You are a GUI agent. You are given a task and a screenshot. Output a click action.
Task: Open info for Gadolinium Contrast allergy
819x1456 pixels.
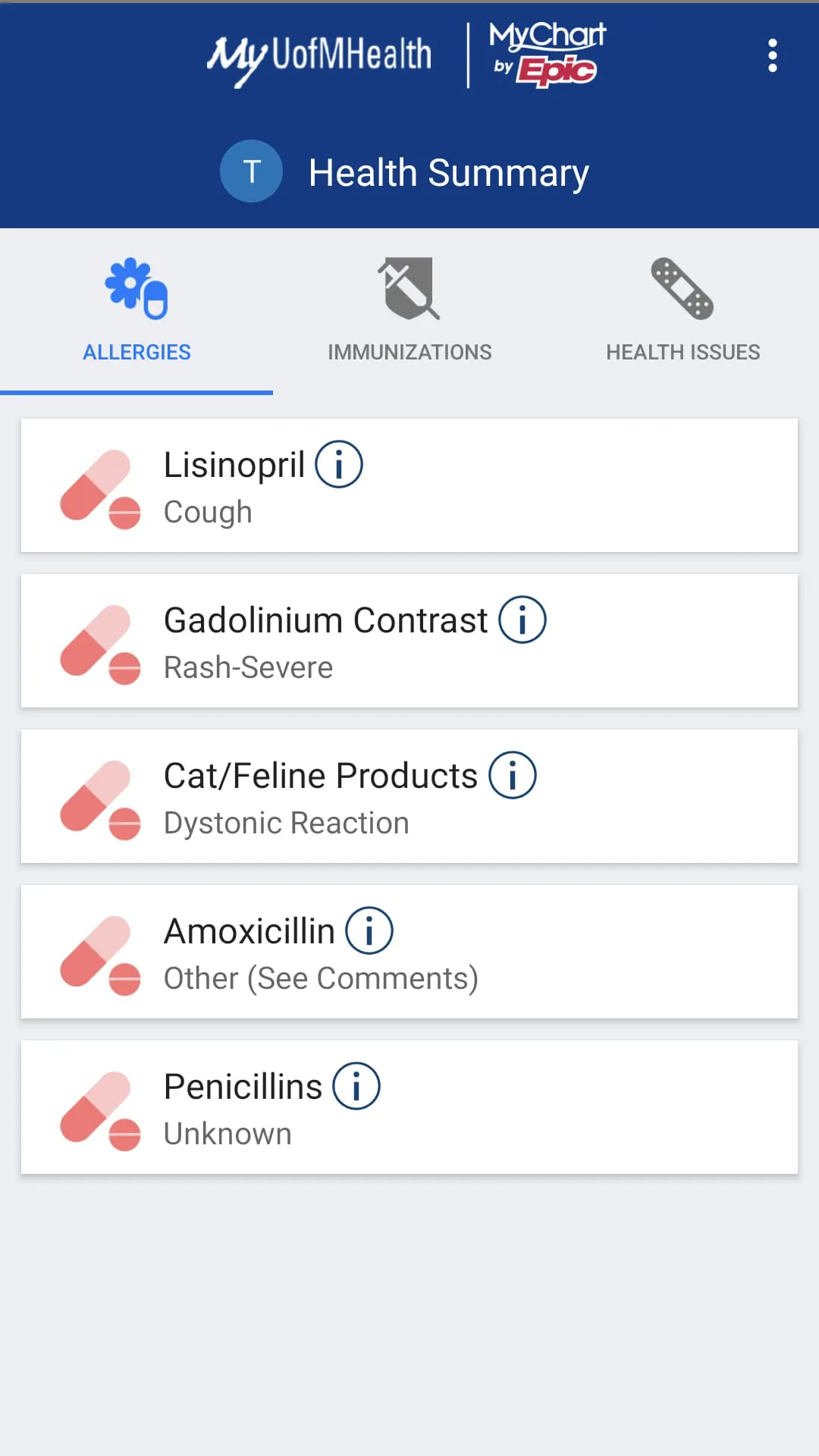click(x=522, y=620)
